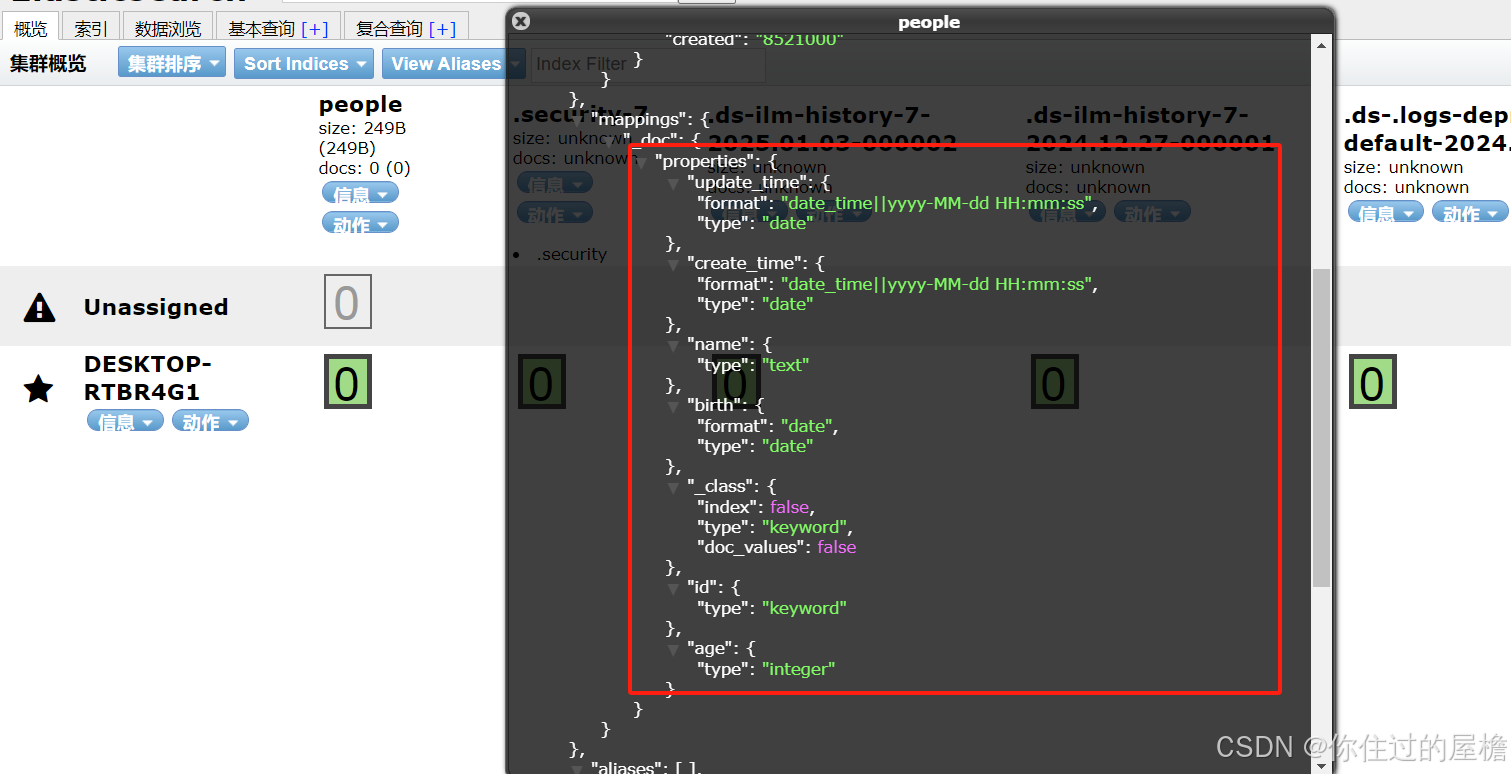Open 信息 dropdown under people index
Viewport: 1511px width, 774px height.
tap(360, 193)
